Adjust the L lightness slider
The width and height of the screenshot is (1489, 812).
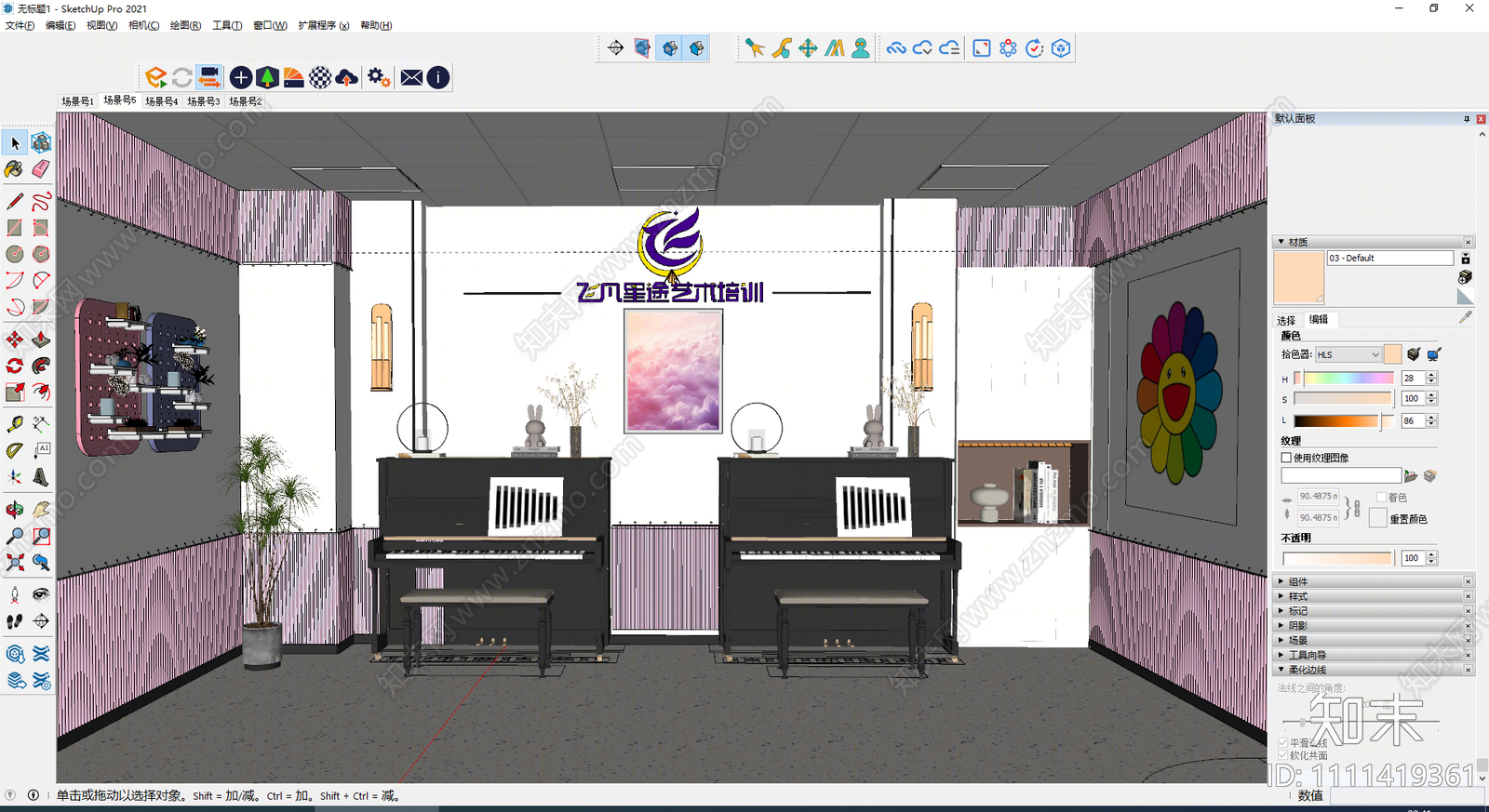coord(1344,421)
